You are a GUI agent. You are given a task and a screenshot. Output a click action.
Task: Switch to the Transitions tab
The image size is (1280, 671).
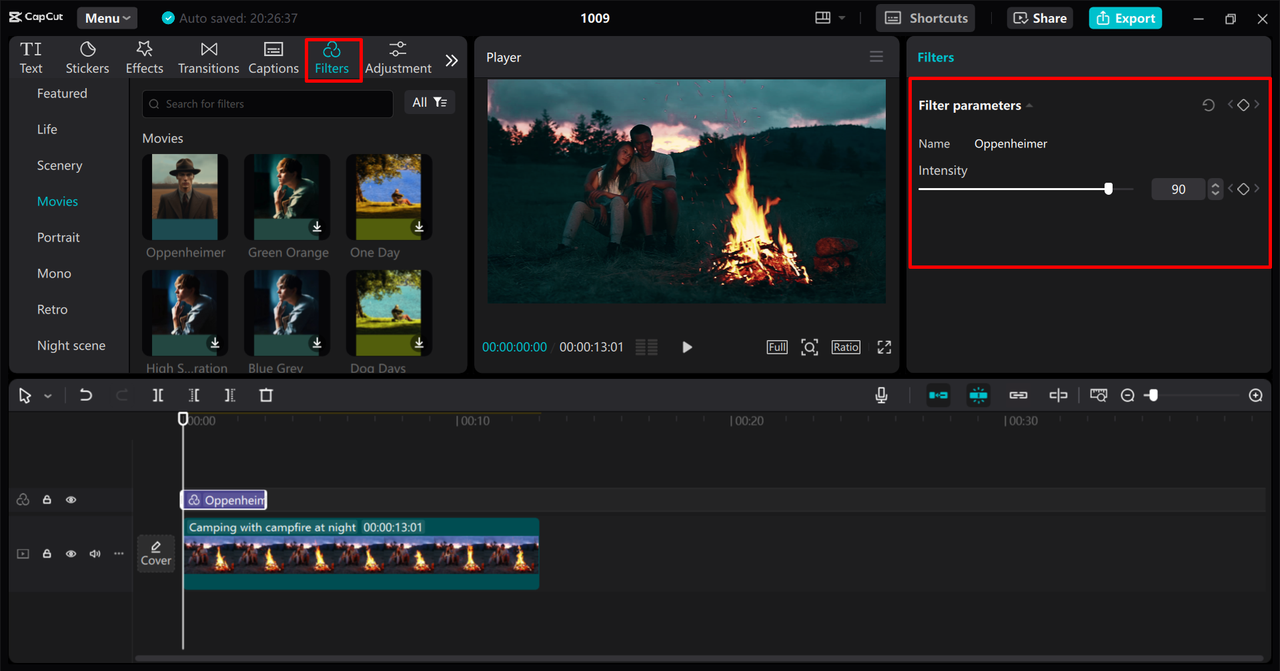208,58
